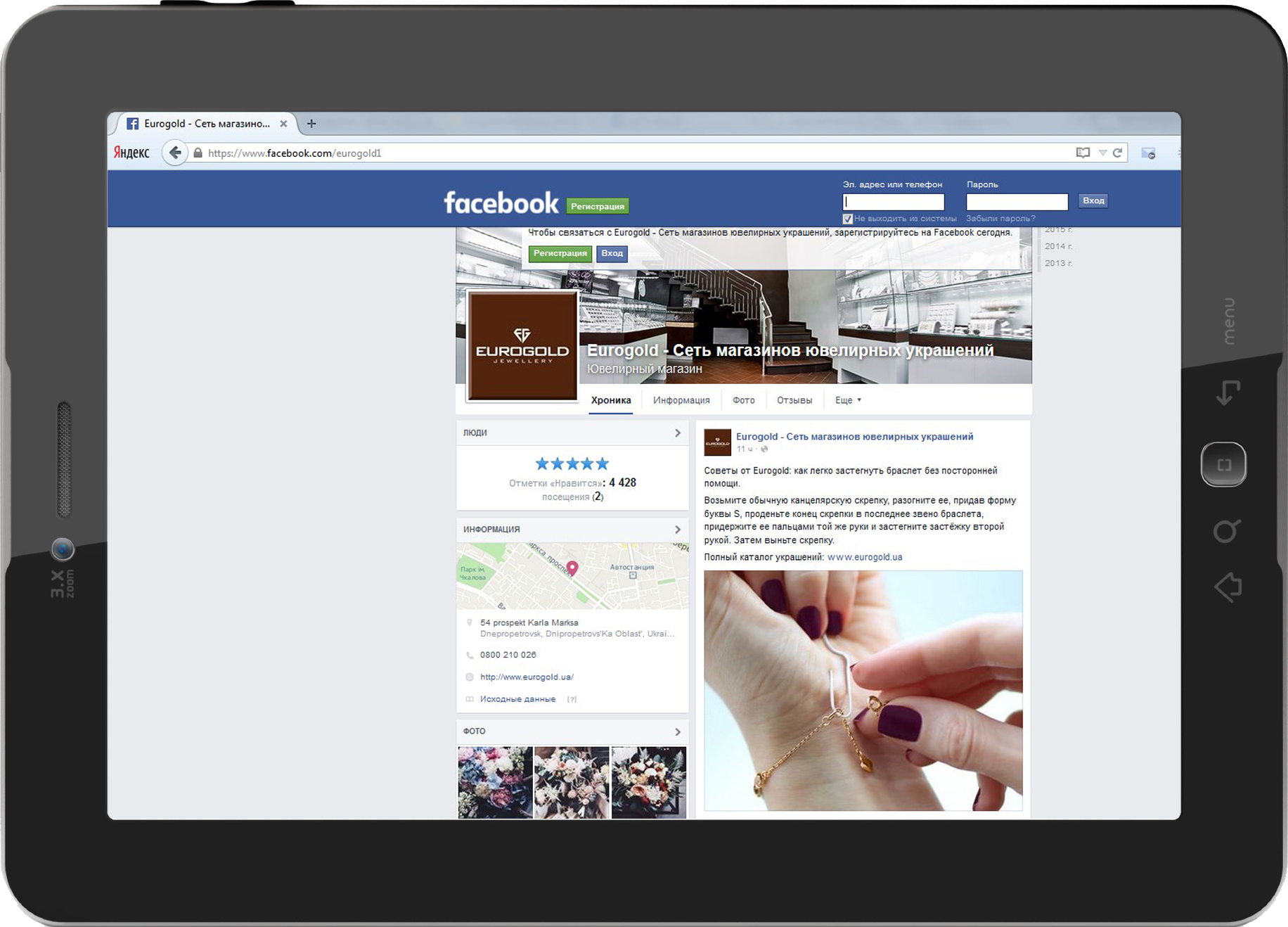Click the padlock icon in address bar
Viewport: 1288px width, 927px height.
tap(198, 153)
